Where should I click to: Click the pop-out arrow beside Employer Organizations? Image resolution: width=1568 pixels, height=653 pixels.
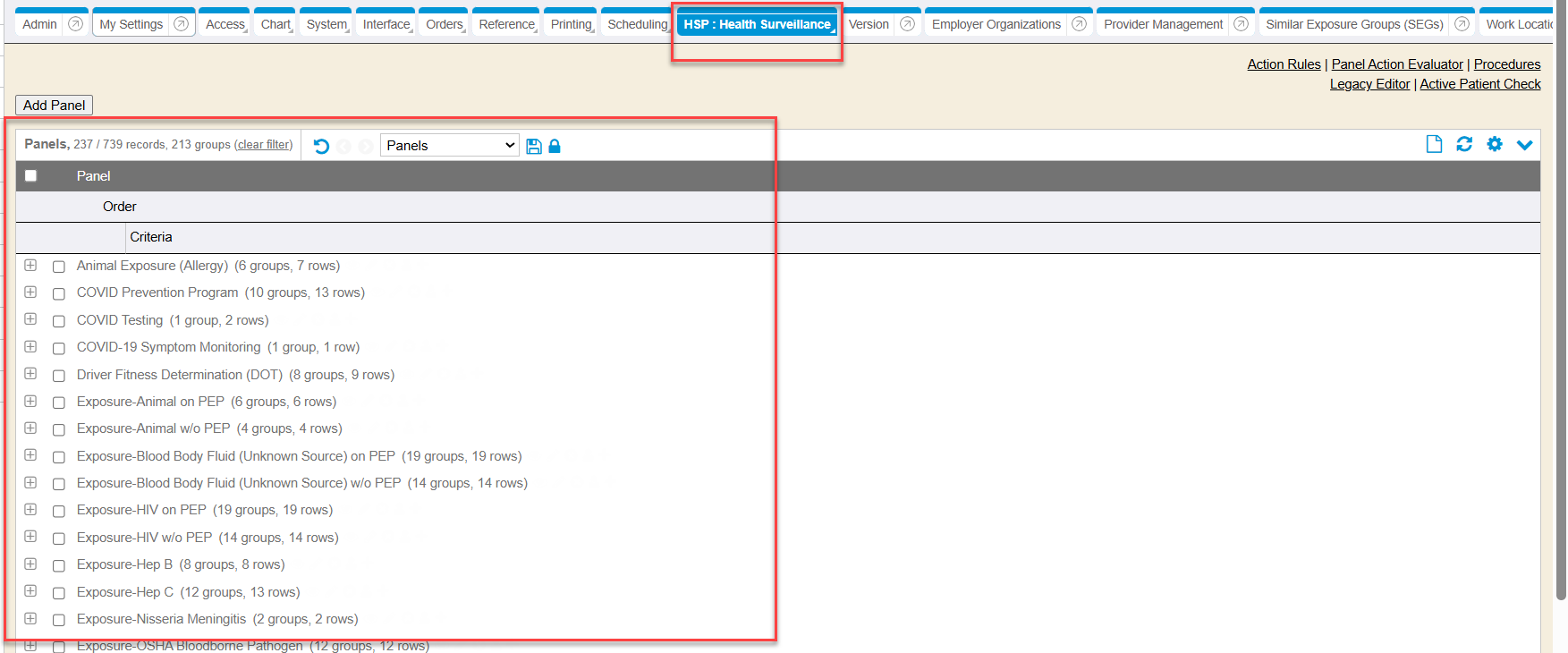click(x=1080, y=24)
